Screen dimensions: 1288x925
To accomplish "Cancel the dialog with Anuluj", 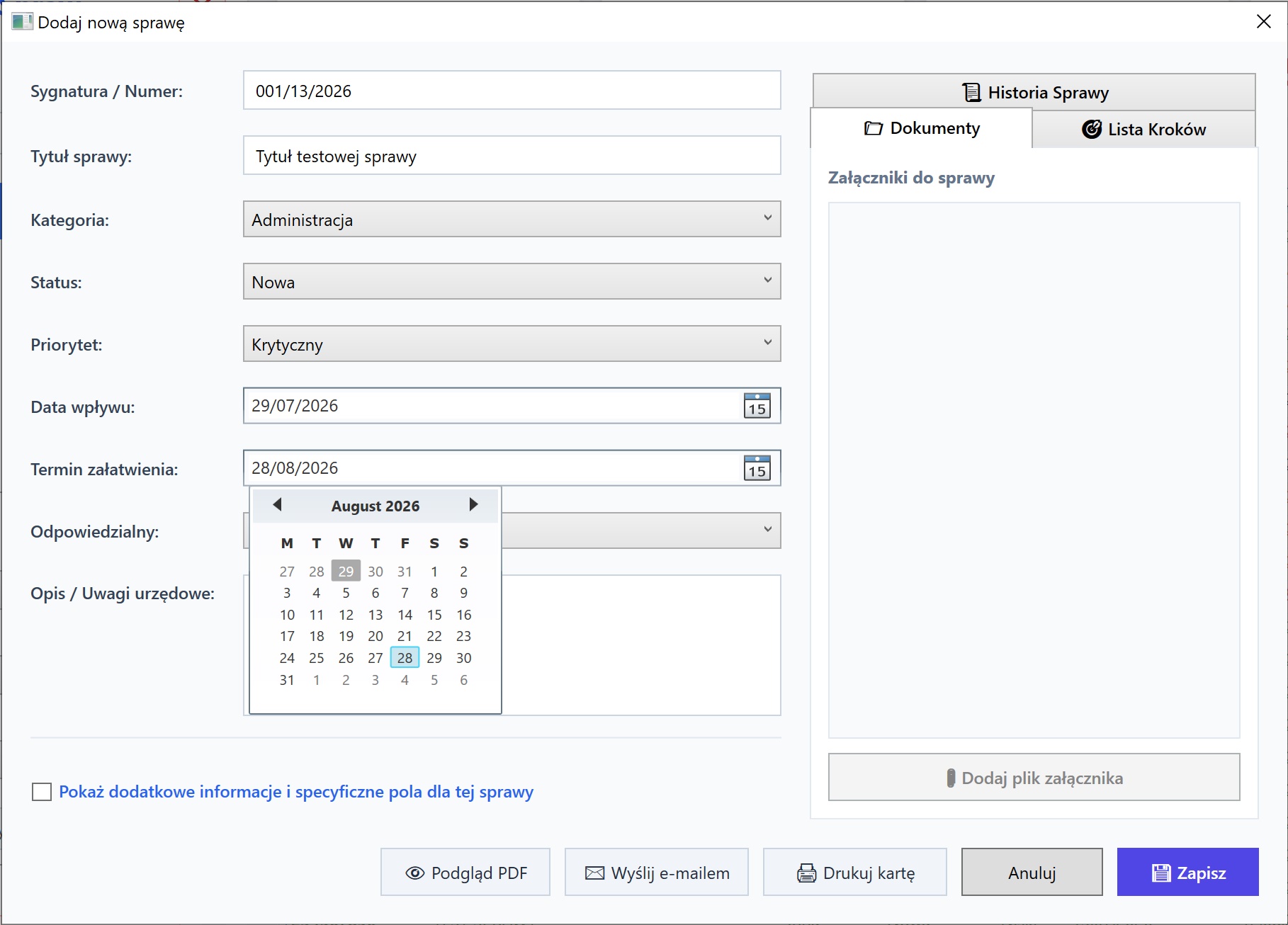I will point(1032,872).
